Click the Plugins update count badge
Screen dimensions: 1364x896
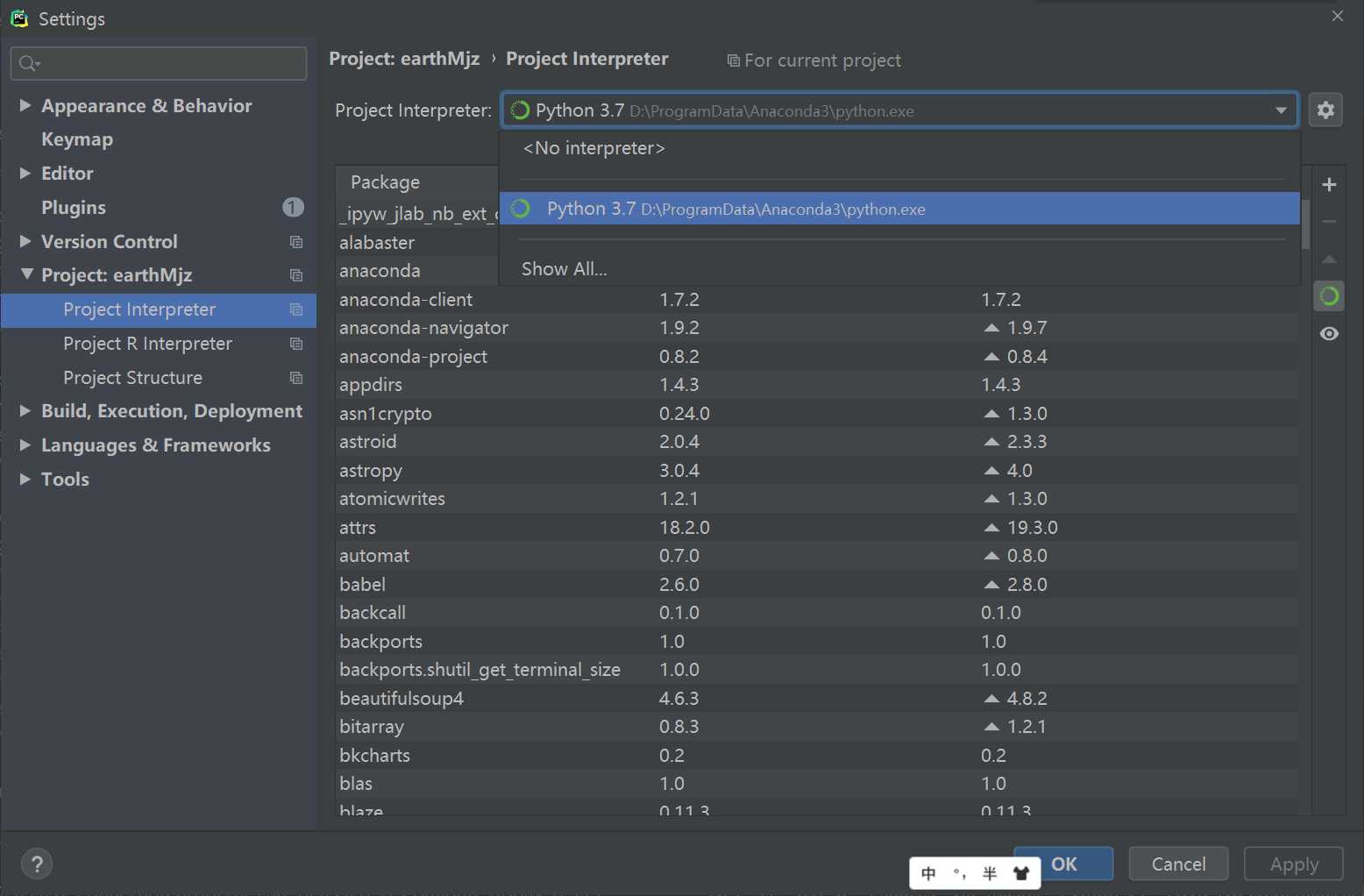(293, 207)
